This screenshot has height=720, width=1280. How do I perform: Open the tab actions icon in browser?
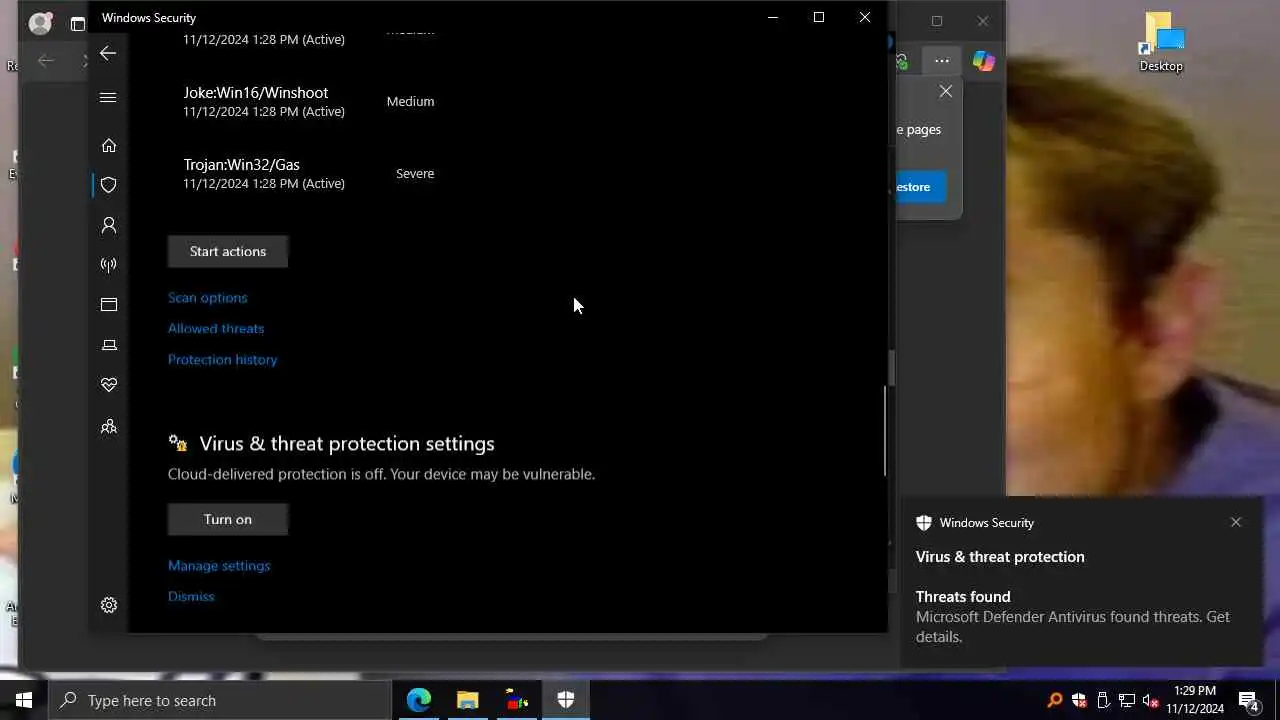pyautogui.click(x=78, y=24)
